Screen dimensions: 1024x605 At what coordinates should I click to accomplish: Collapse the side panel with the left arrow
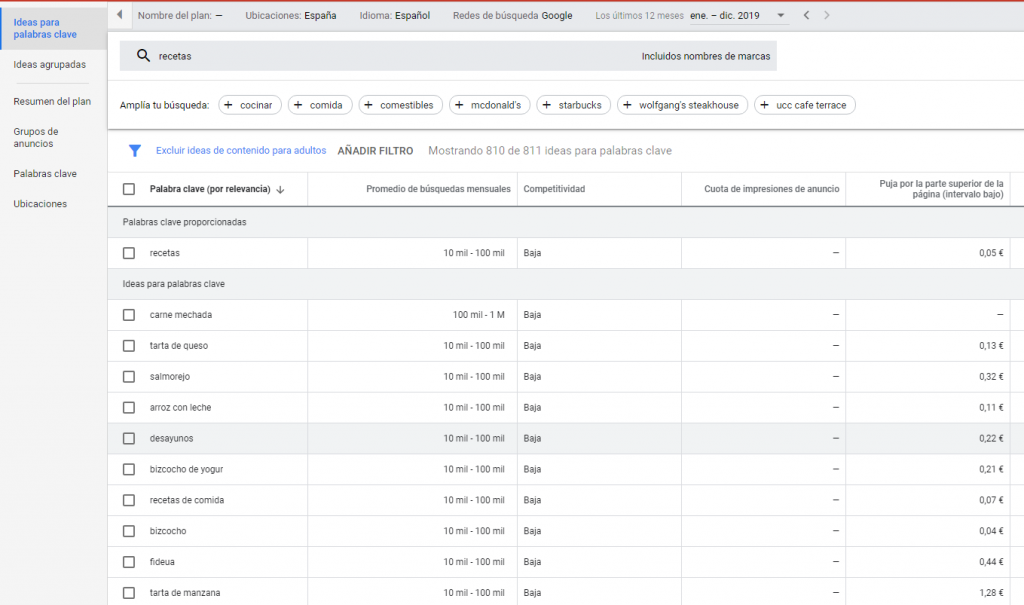coord(120,16)
